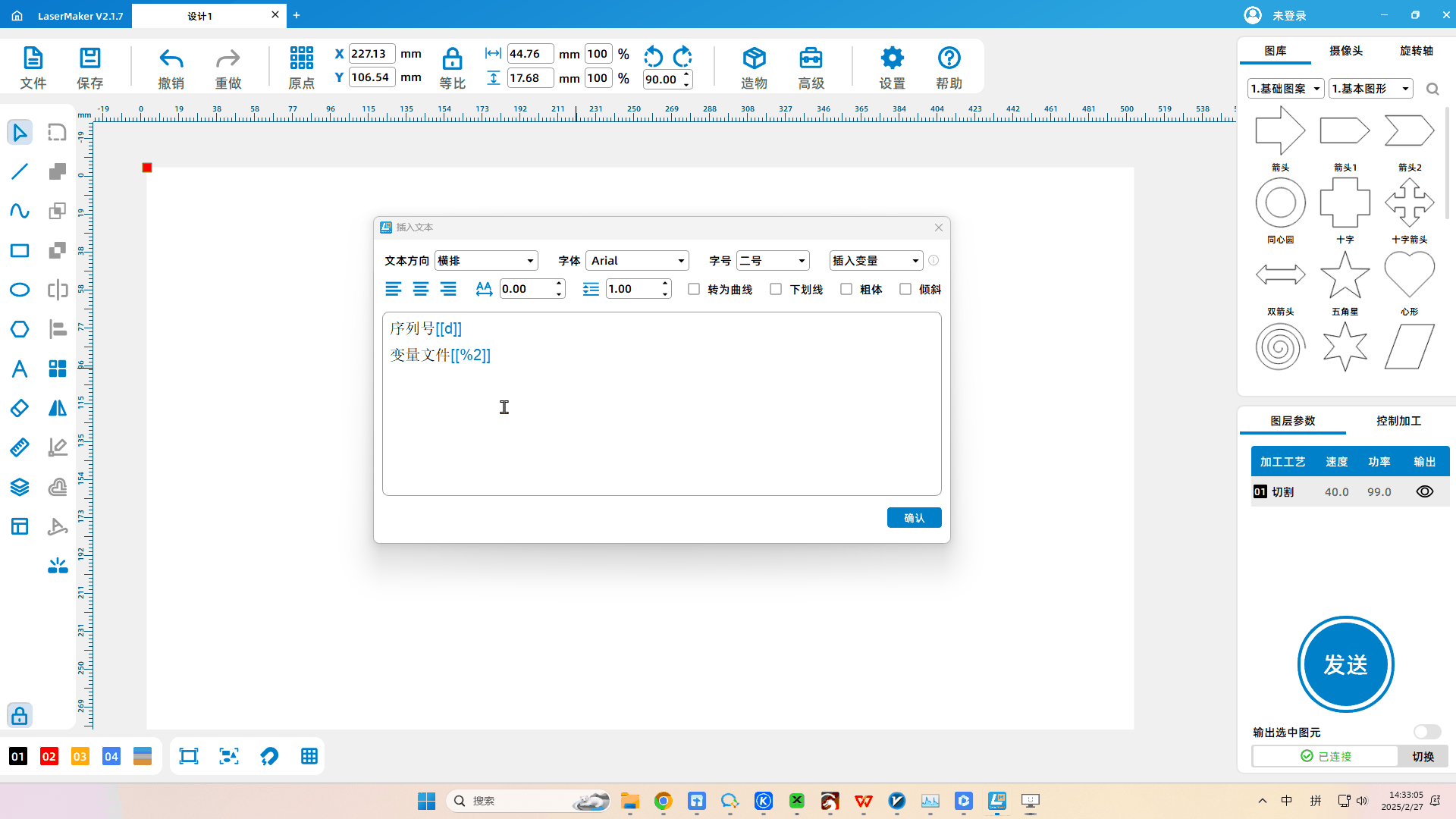Enable the 转为曲线 checkbox

pos(694,289)
